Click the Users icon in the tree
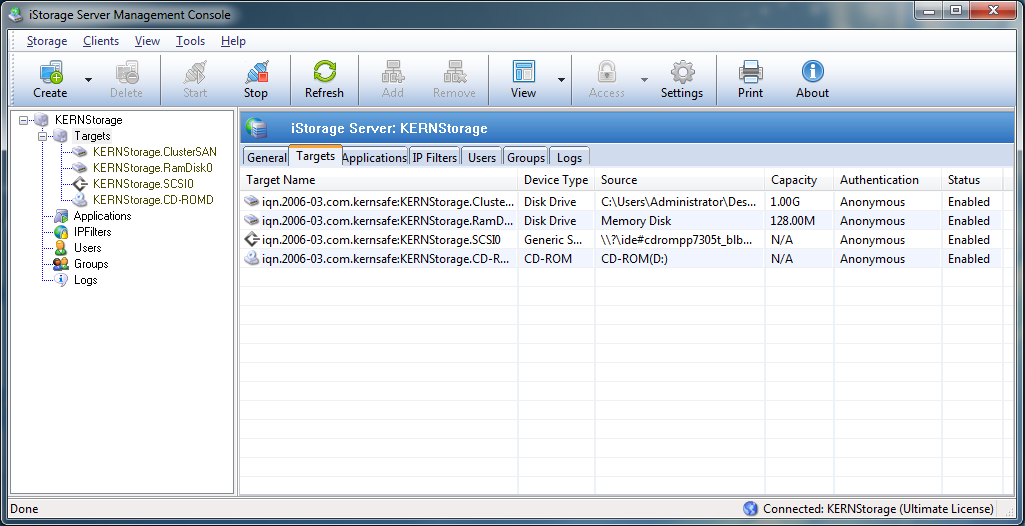This screenshot has height=526, width=1025. (x=61, y=248)
